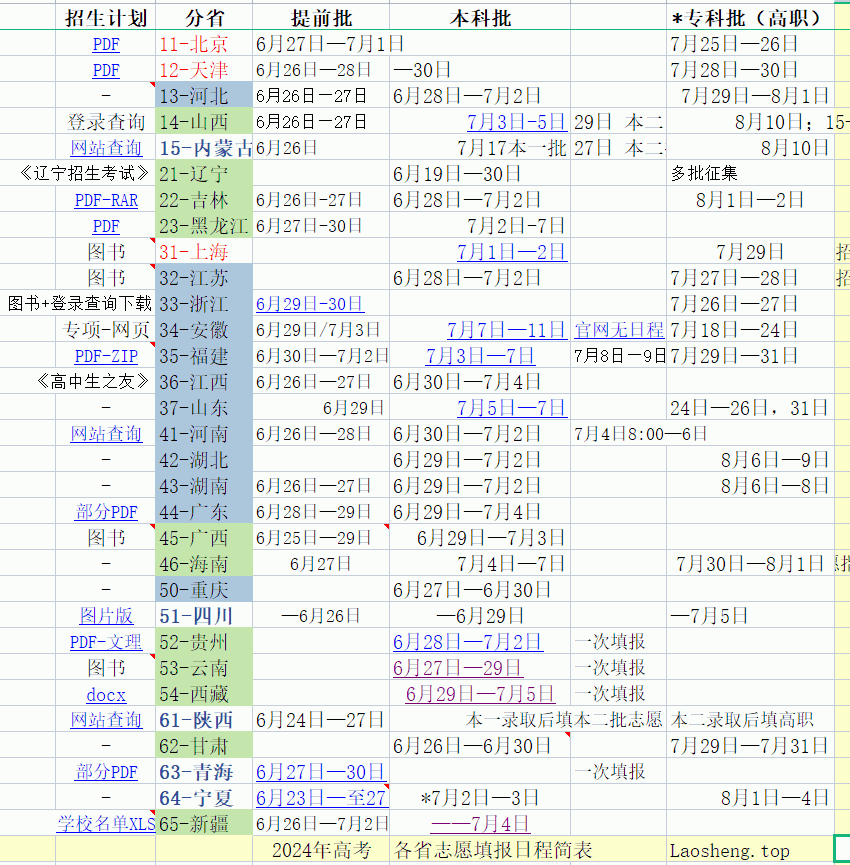This screenshot has width=850, height=865.
Task: Open 部分PDF link in the 44-广东 row
Action: click(106, 512)
